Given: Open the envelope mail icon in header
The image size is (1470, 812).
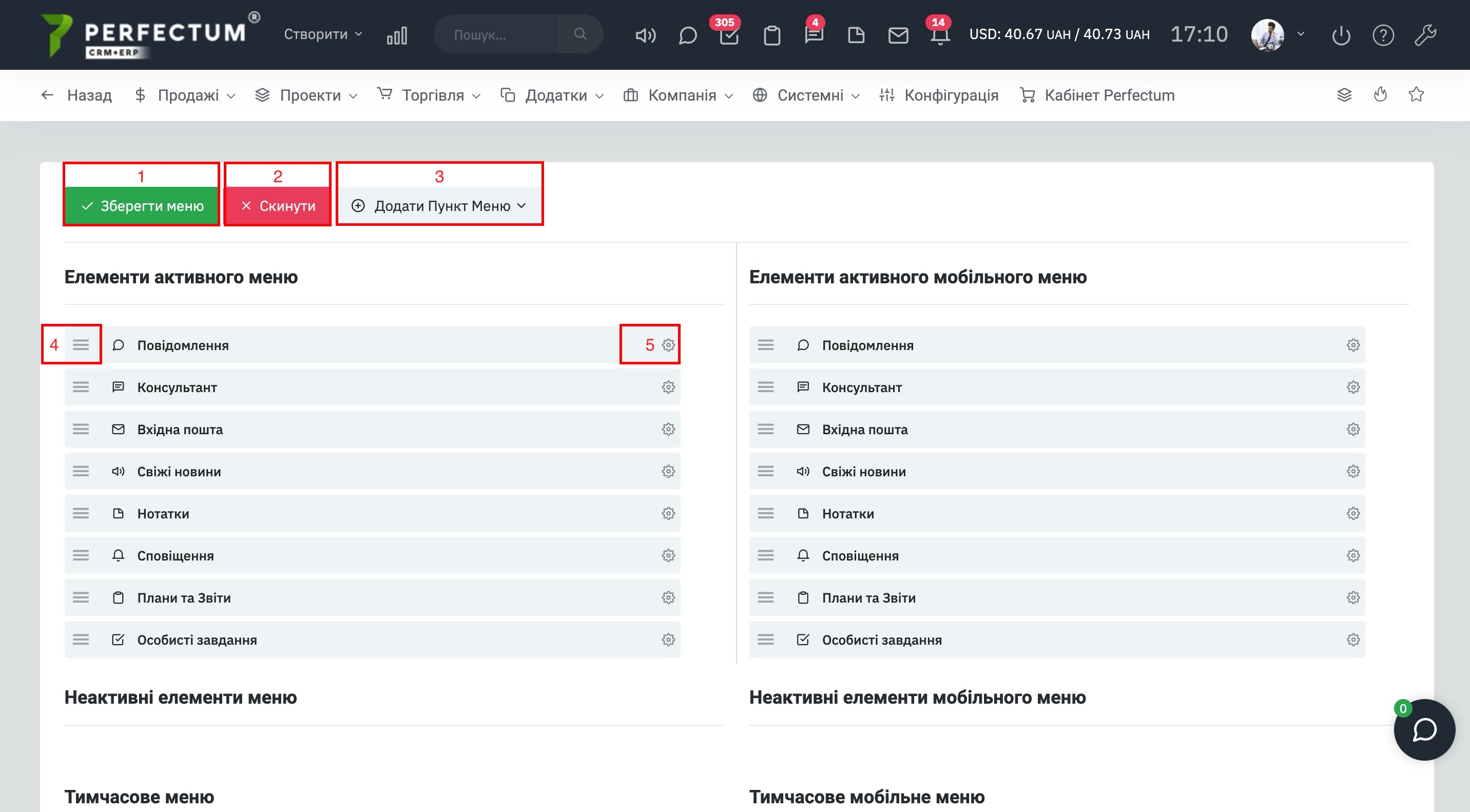Looking at the screenshot, I should 898,35.
